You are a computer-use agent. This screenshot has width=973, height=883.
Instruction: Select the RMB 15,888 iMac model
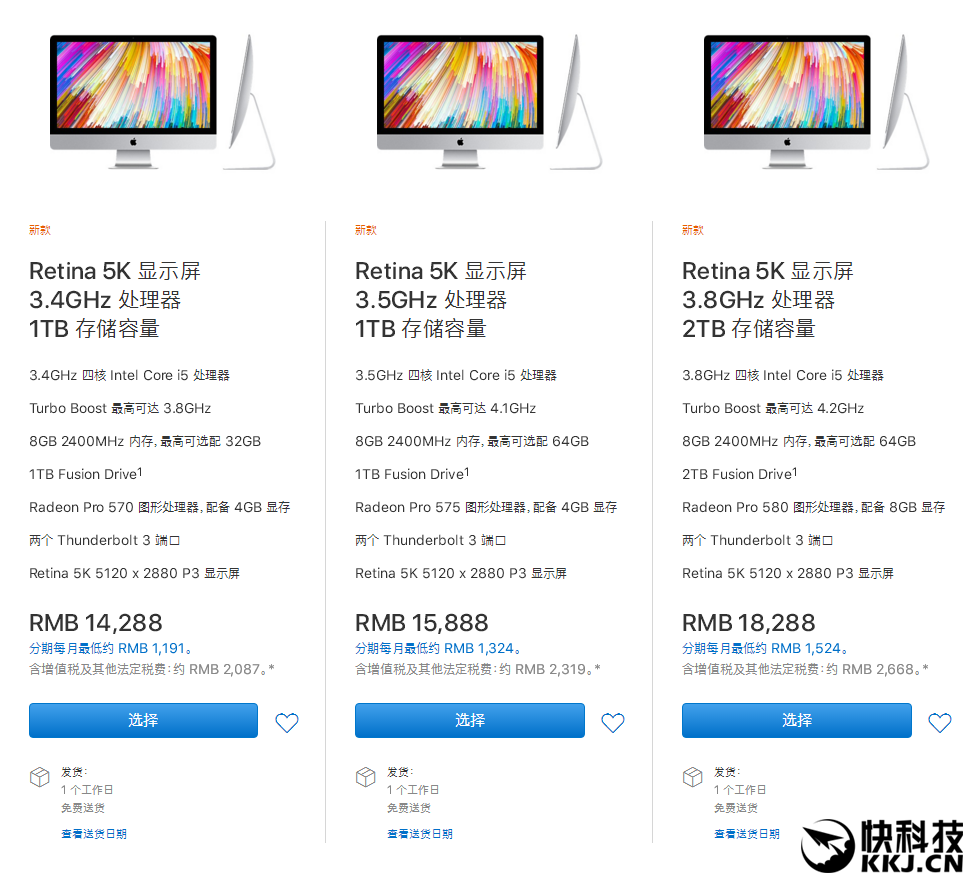click(470, 720)
